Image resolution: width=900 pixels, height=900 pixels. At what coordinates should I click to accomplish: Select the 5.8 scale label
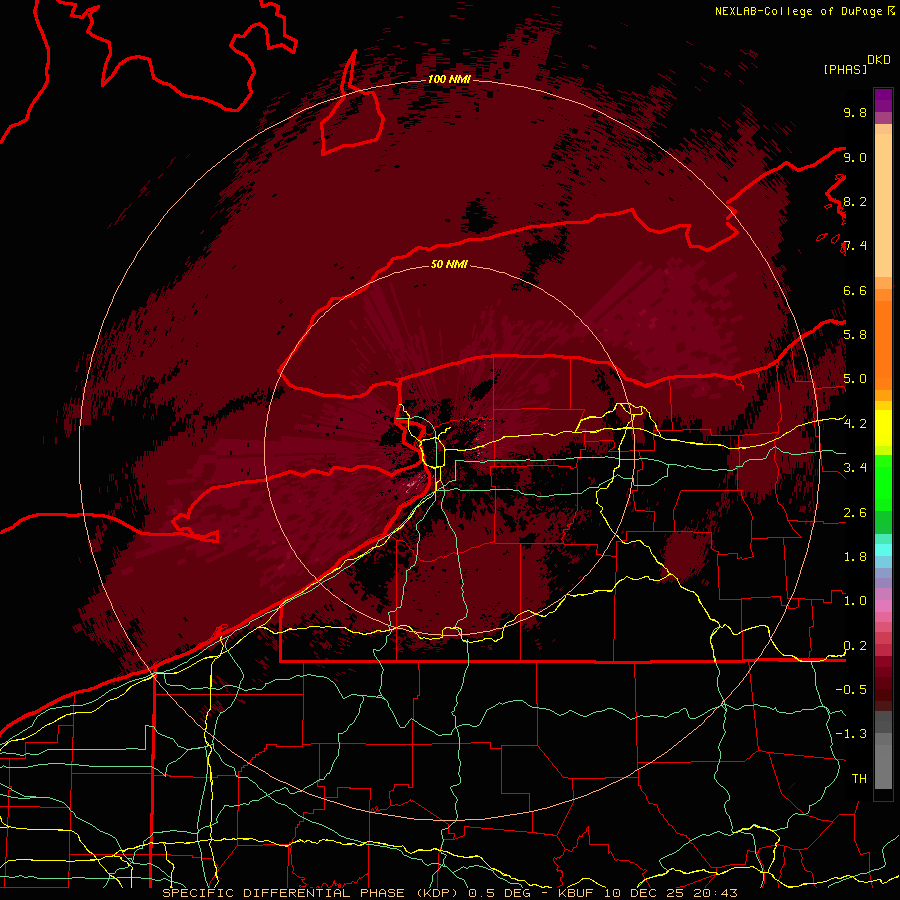pos(855,334)
